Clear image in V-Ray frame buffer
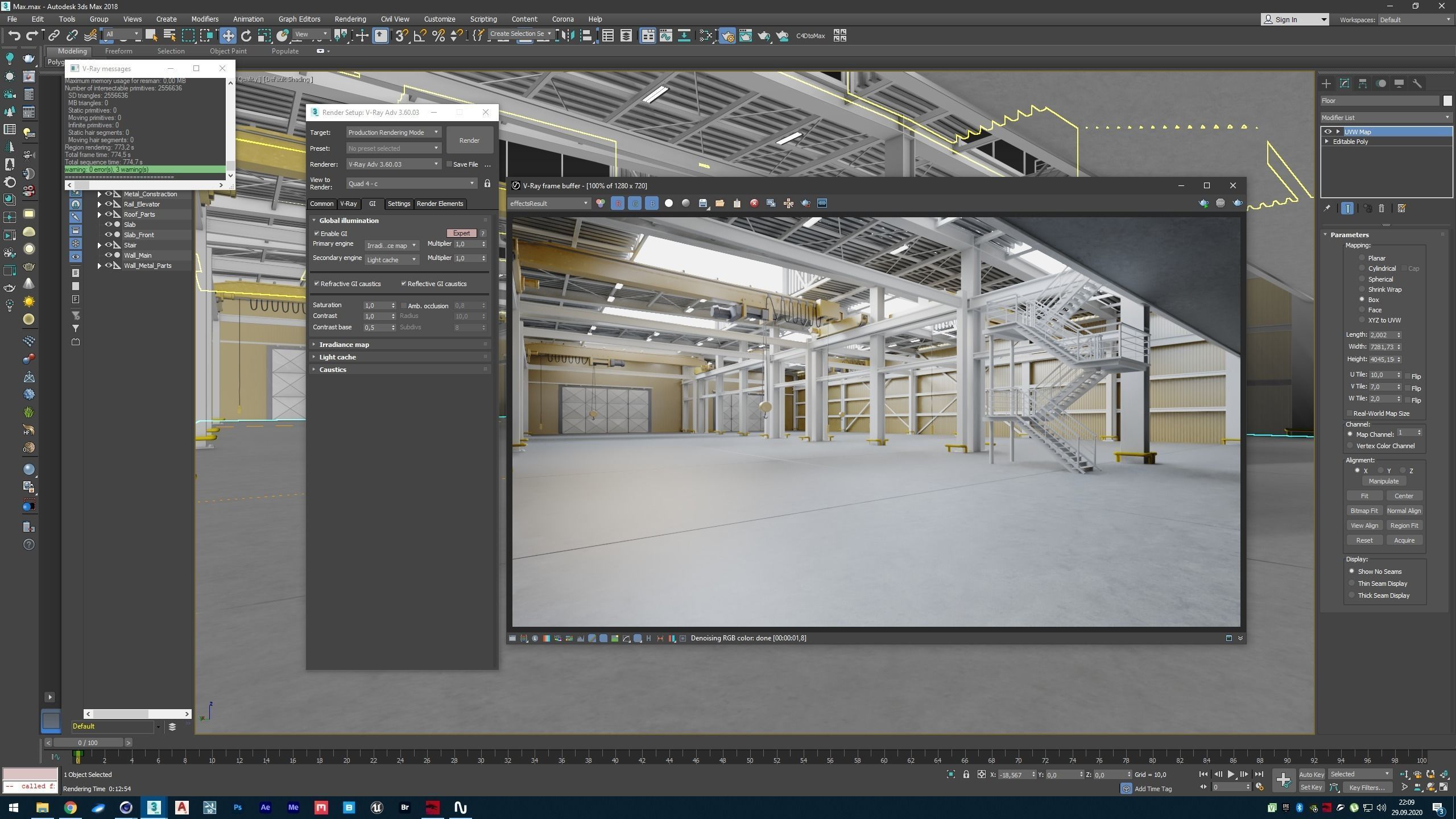Screen dimensions: 1456x819 [x=754, y=203]
